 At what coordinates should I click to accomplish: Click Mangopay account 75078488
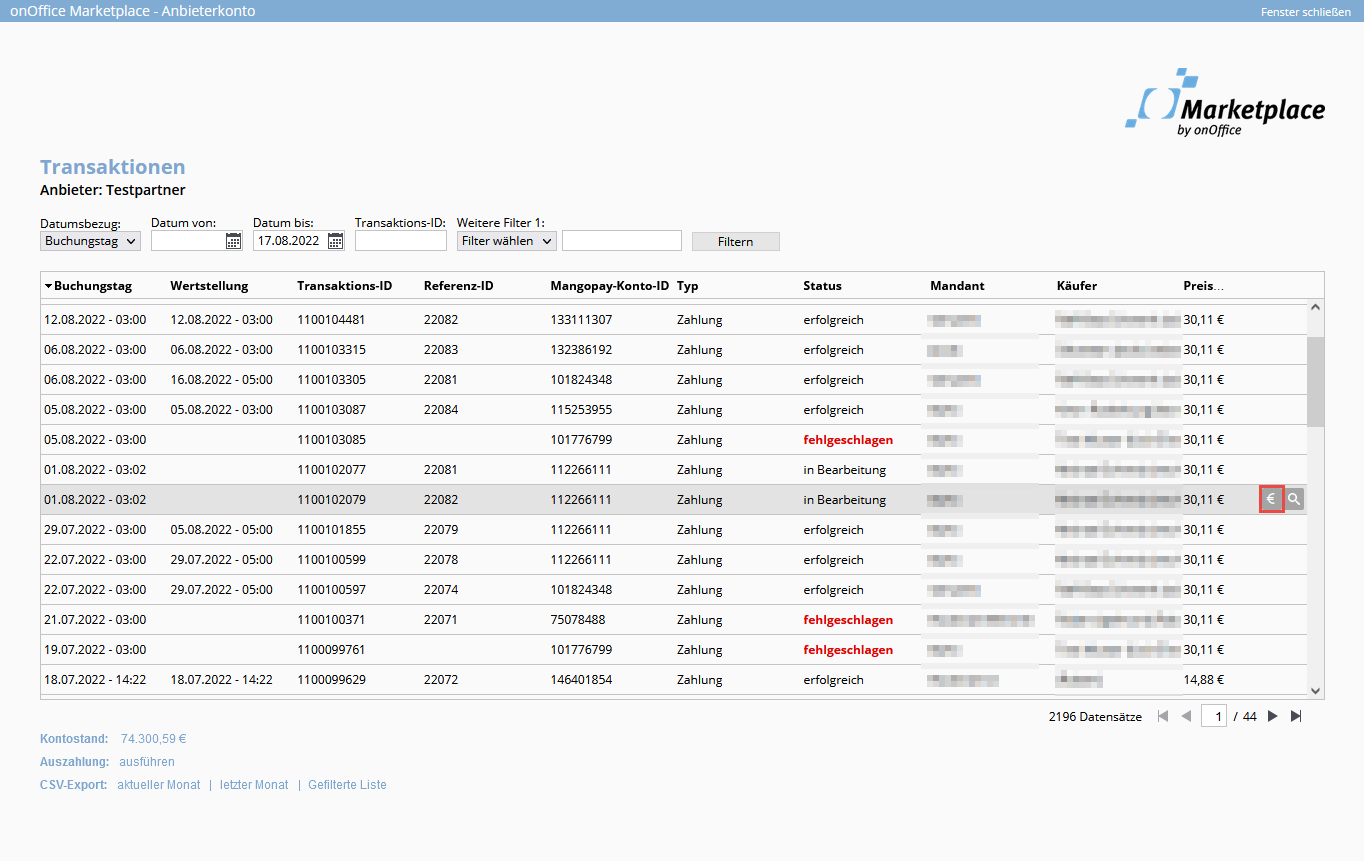tap(578, 620)
